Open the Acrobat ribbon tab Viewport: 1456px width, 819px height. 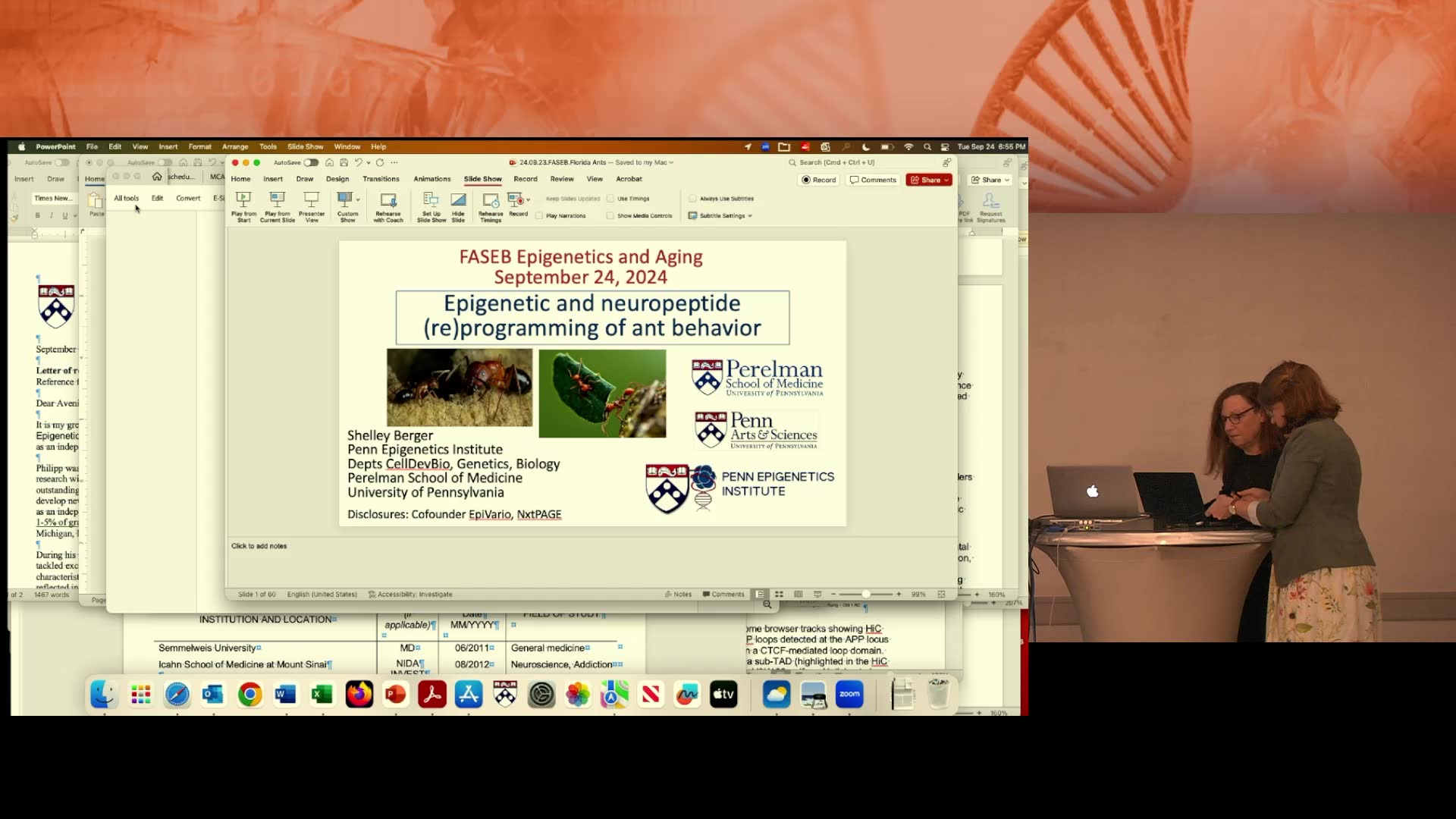coord(629,179)
